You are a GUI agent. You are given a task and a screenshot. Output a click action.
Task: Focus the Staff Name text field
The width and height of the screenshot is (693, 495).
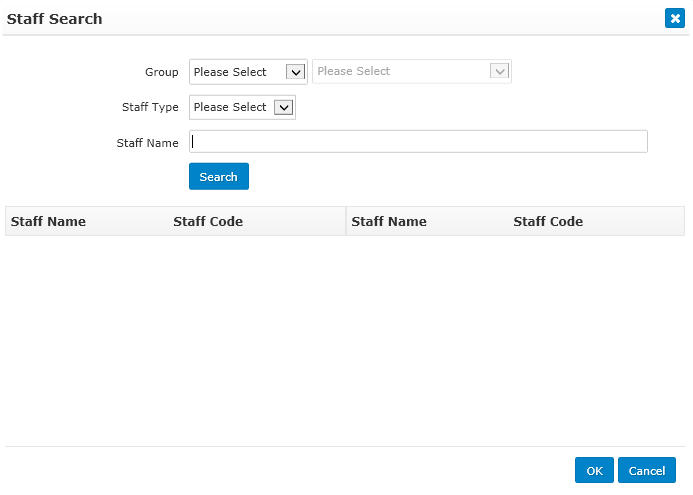tap(418, 141)
